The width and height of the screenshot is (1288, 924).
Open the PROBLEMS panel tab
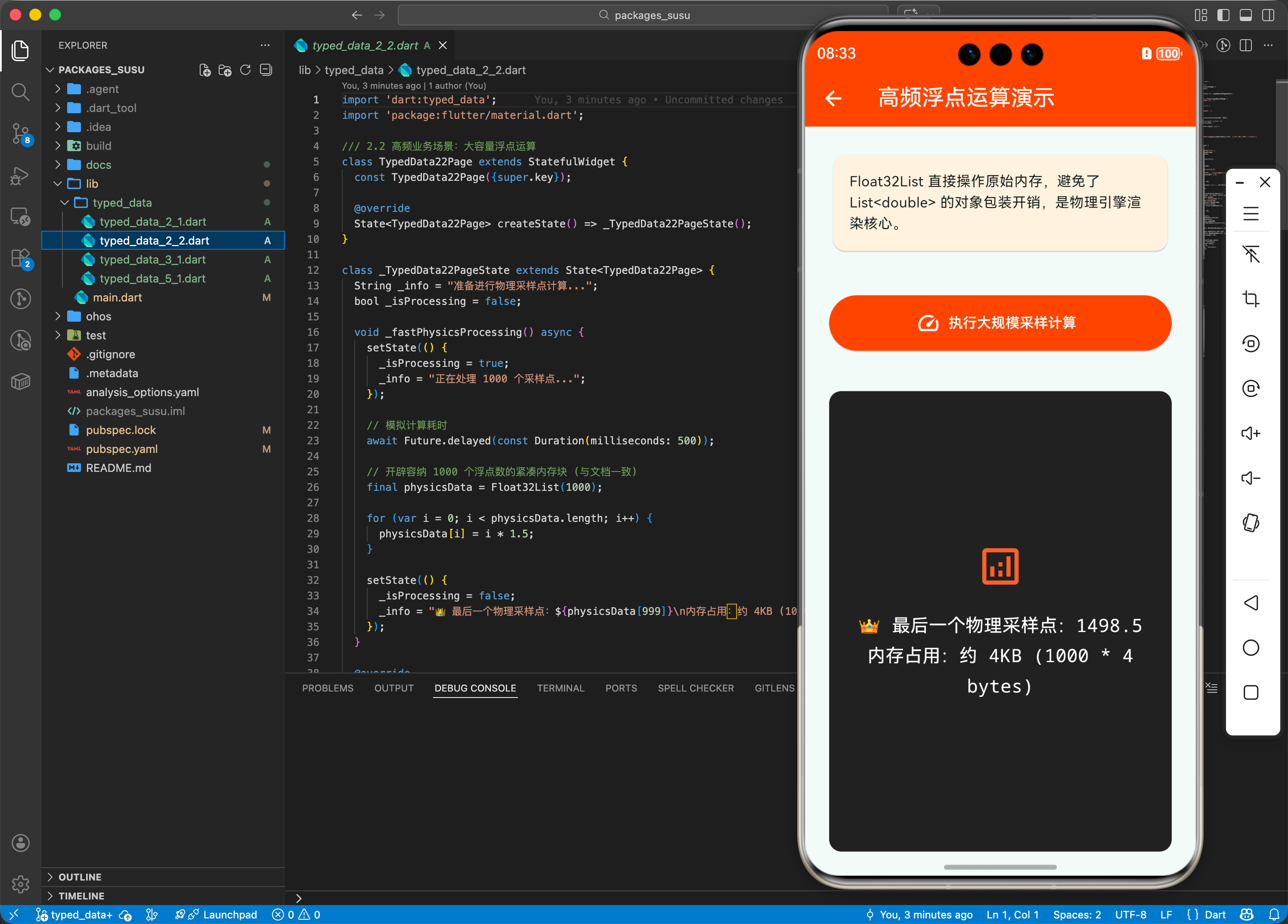(327, 688)
